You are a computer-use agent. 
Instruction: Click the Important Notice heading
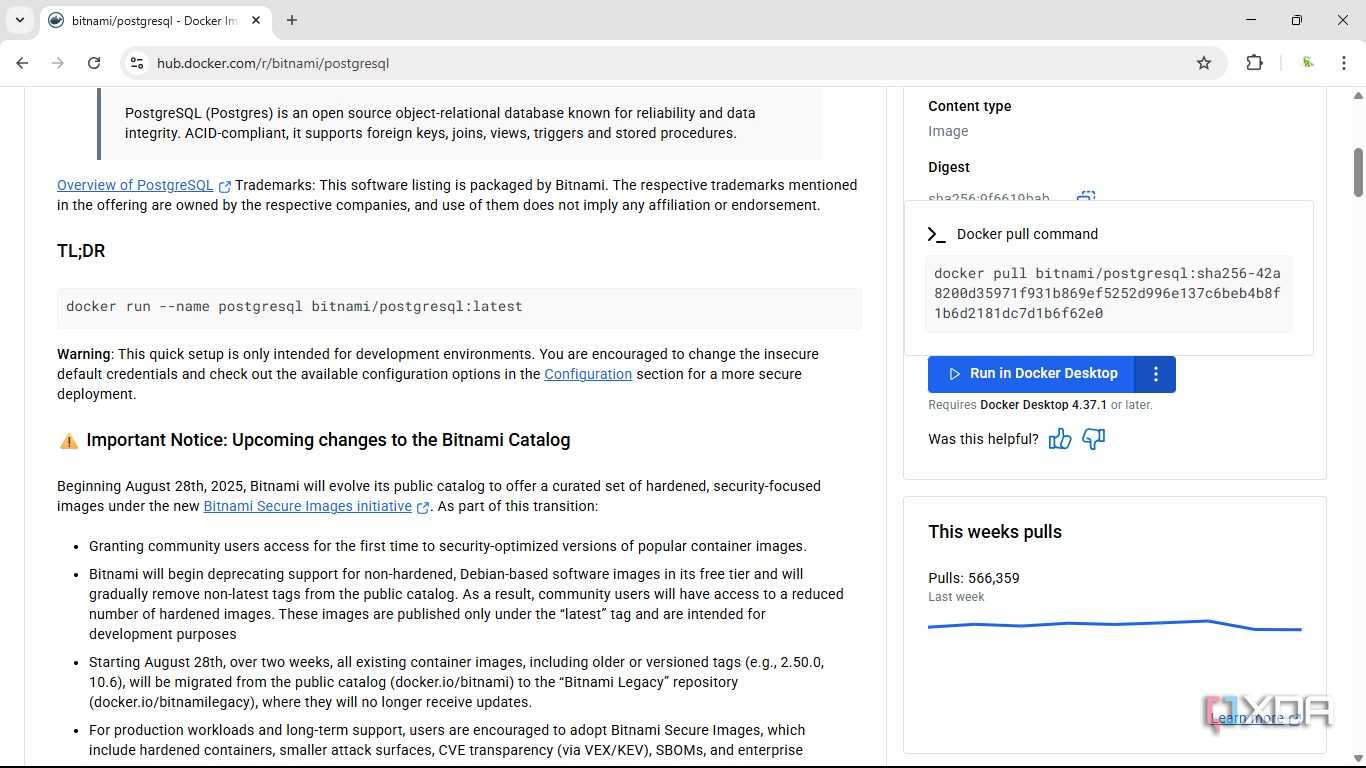328,440
